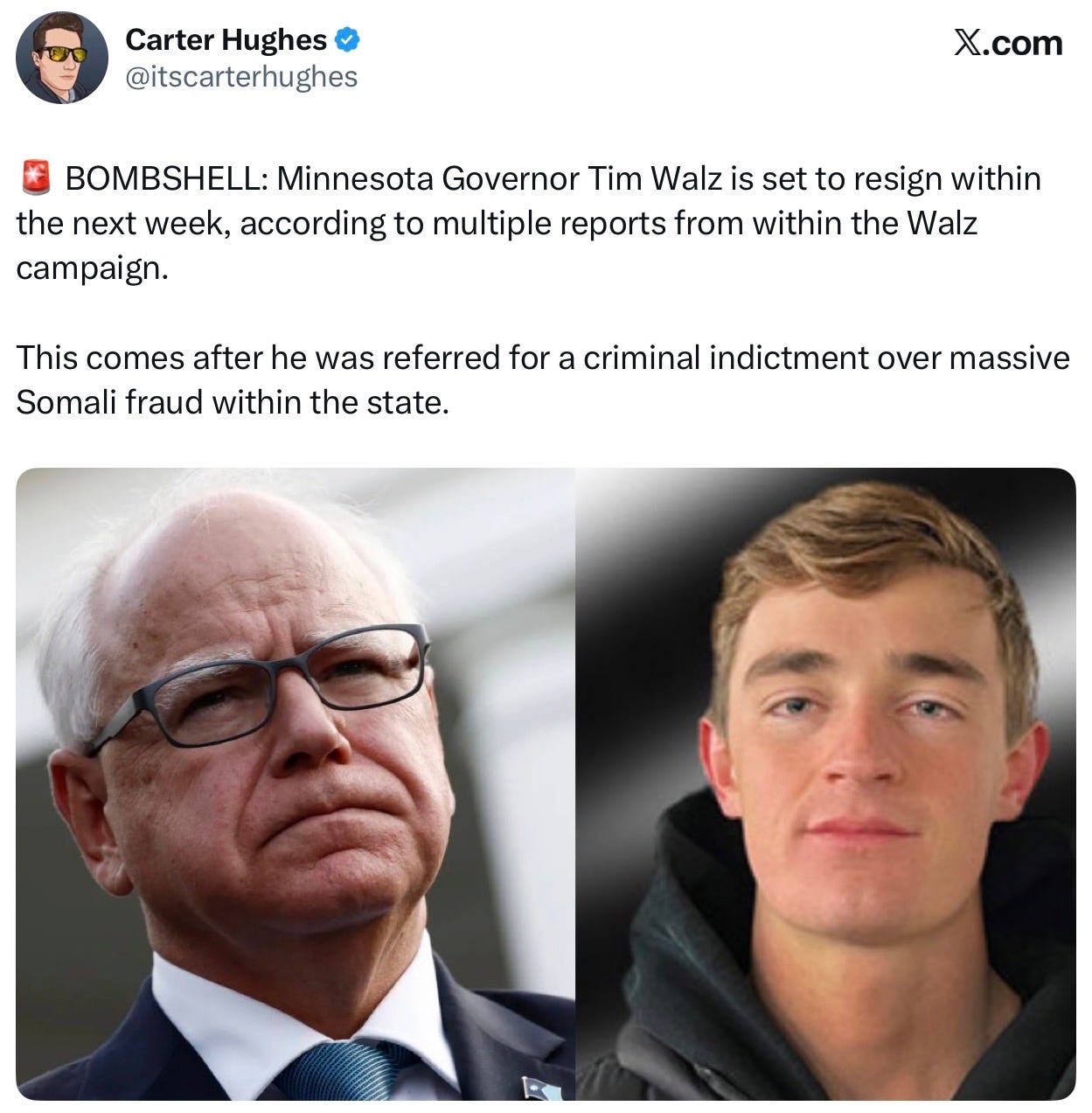Click the text 'Minnesota Governor Tim Walz'
The height and width of the screenshot is (1113, 1092).
coord(501,178)
